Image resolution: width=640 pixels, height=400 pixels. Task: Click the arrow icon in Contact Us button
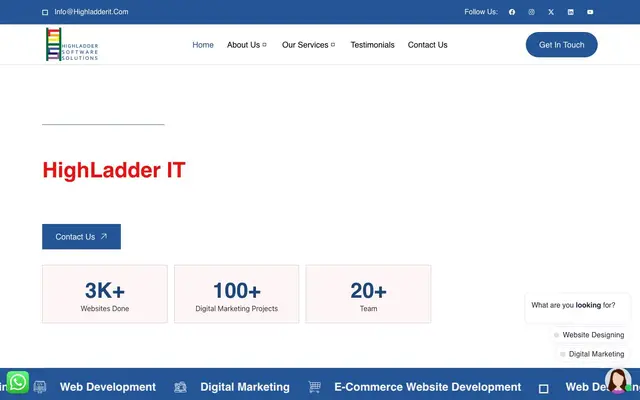pos(104,236)
